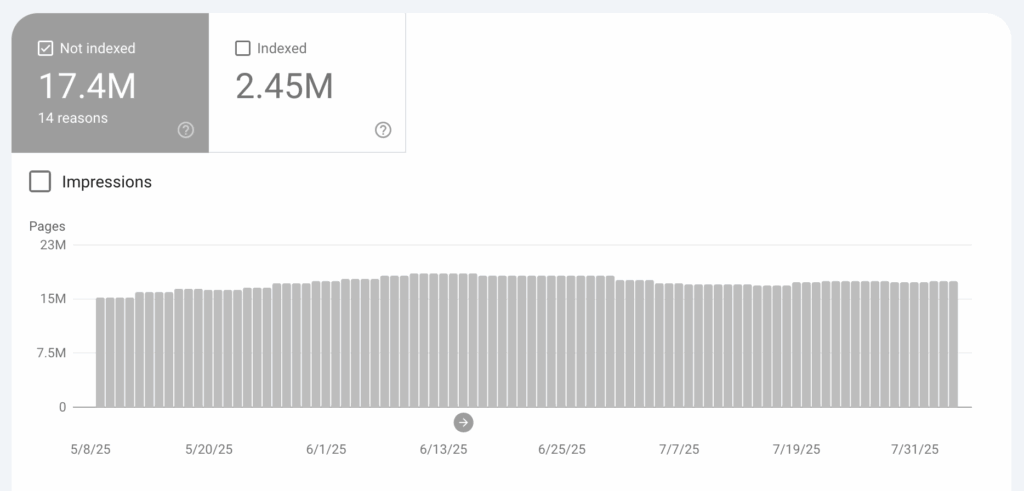Click the 7/7/25 date label
This screenshot has height=491, width=1024.
pyautogui.click(x=679, y=449)
